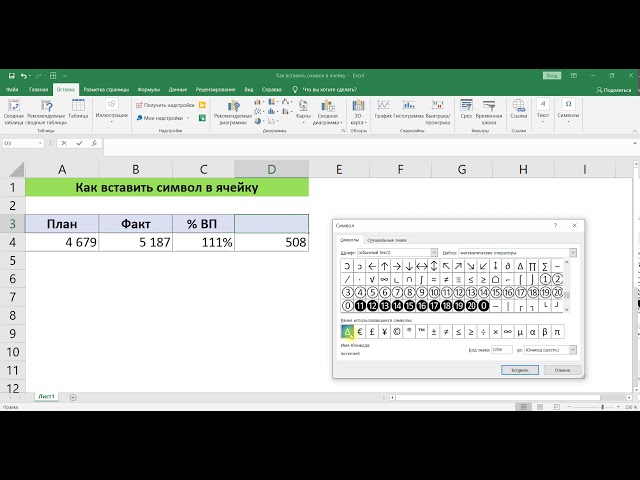This screenshot has width=640, height=480.
Task: Switch to the Данные ribbon tab
Action: point(178,89)
